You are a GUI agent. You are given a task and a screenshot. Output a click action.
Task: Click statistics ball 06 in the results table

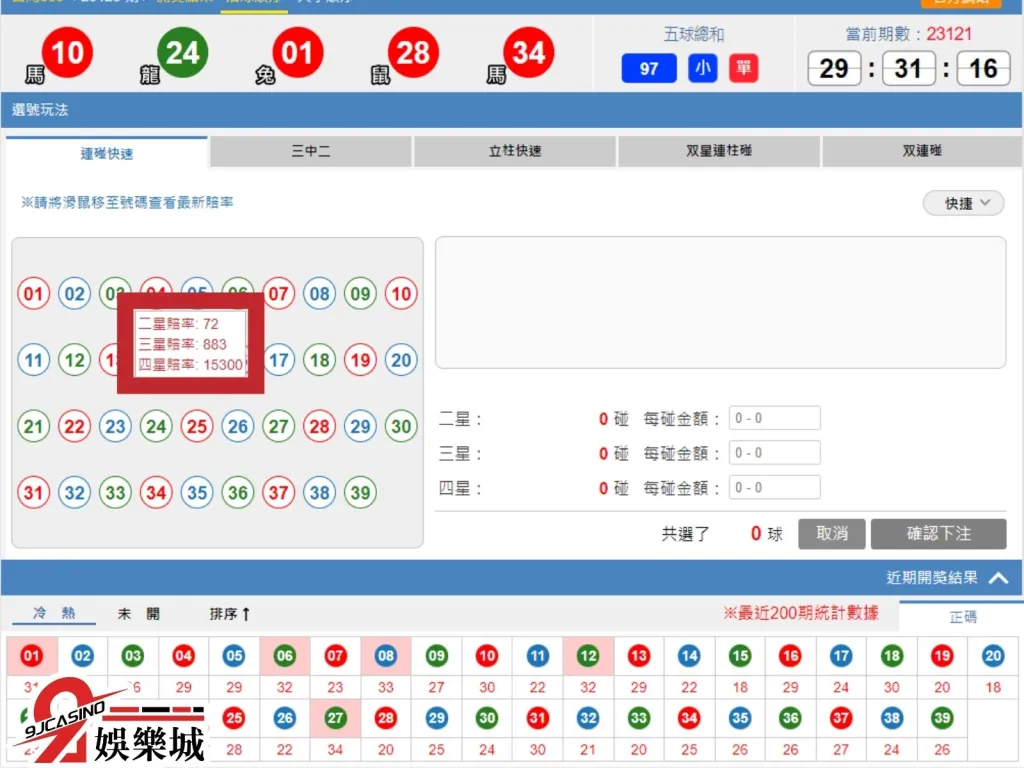[285, 656]
